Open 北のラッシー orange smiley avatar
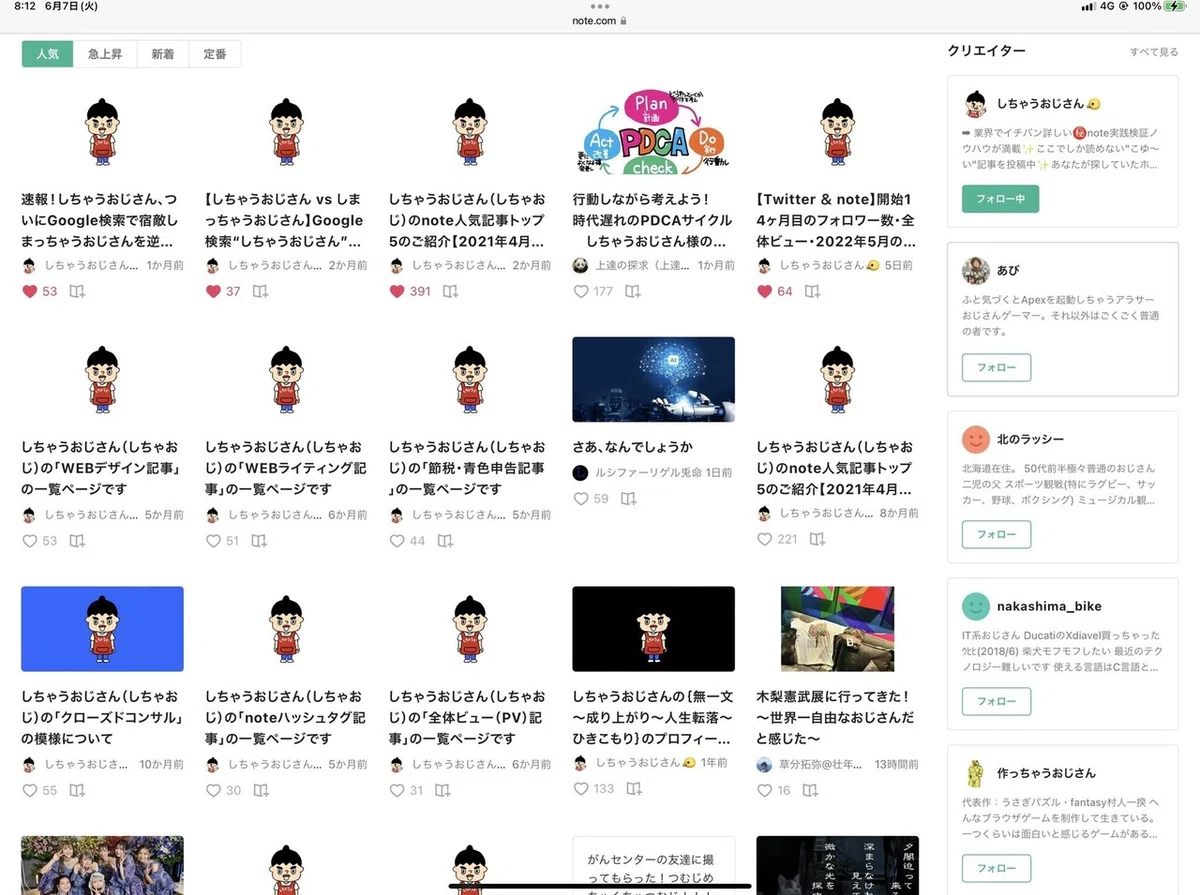This screenshot has width=1200, height=895. tap(976, 439)
